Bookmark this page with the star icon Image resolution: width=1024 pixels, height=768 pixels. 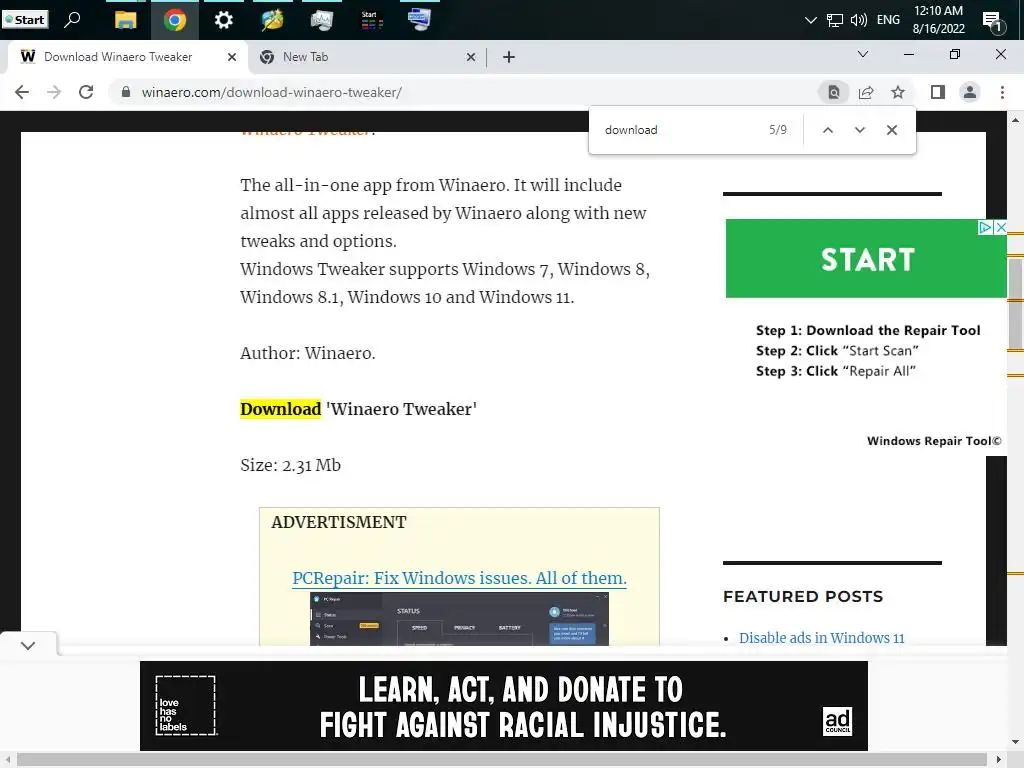pos(898,93)
